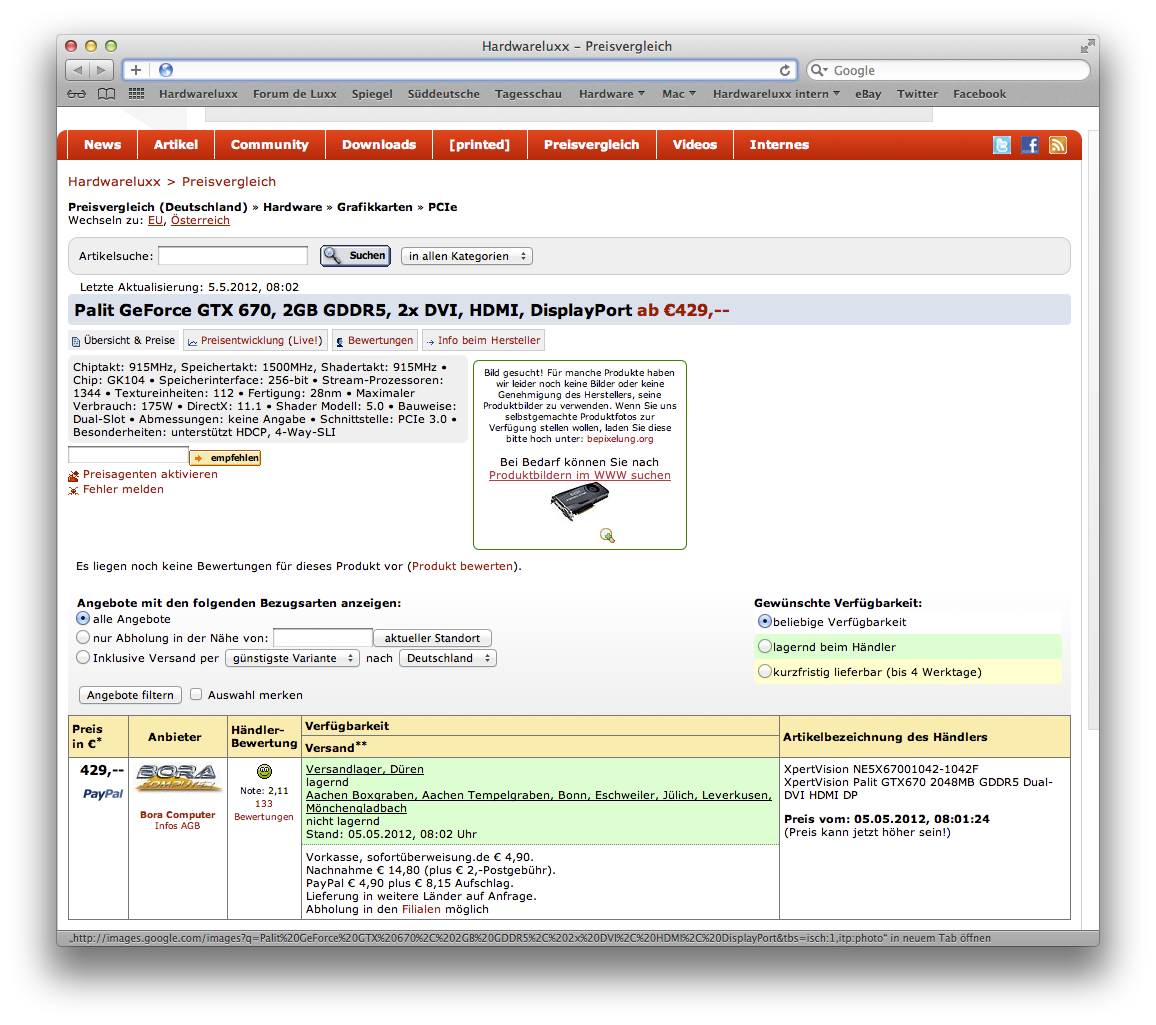Open the Downloads menu item
The image size is (1156, 1025).
click(379, 145)
